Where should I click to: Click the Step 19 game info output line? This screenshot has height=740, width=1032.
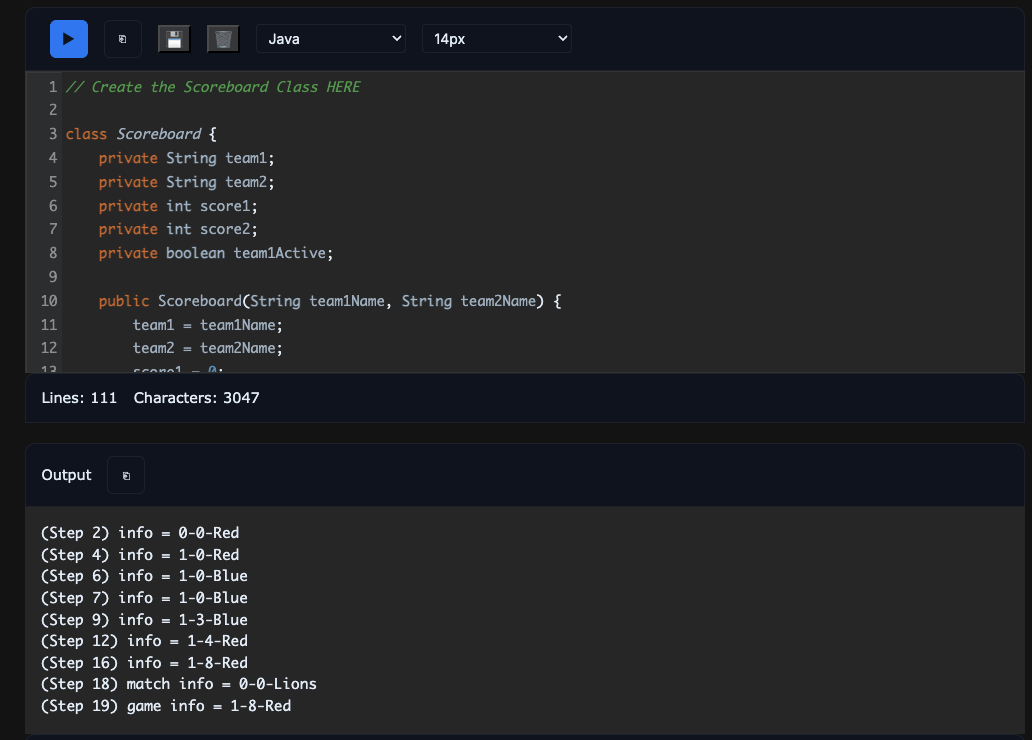[x=166, y=706]
